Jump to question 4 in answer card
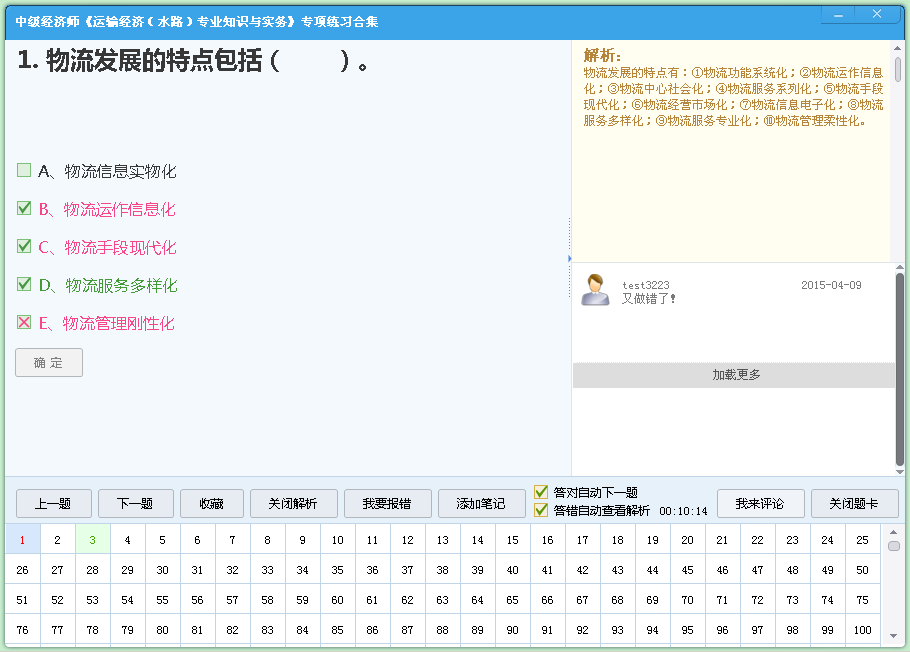 tap(128, 540)
